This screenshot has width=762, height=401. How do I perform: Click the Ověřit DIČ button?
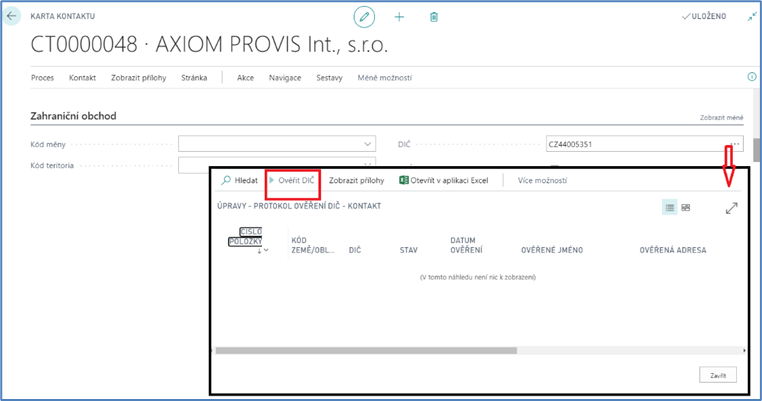point(292,181)
